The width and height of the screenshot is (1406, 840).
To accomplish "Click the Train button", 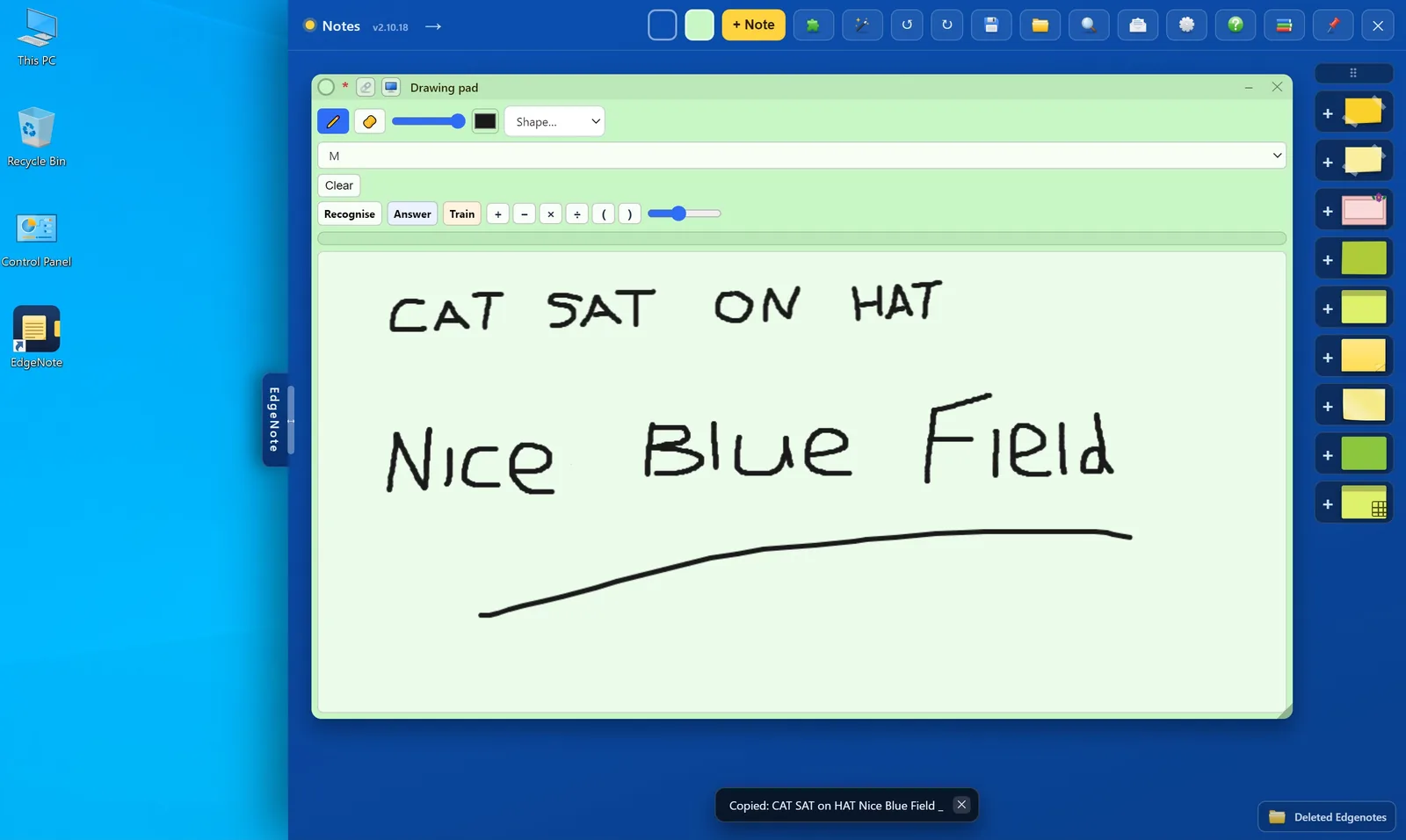I will 462,214.
